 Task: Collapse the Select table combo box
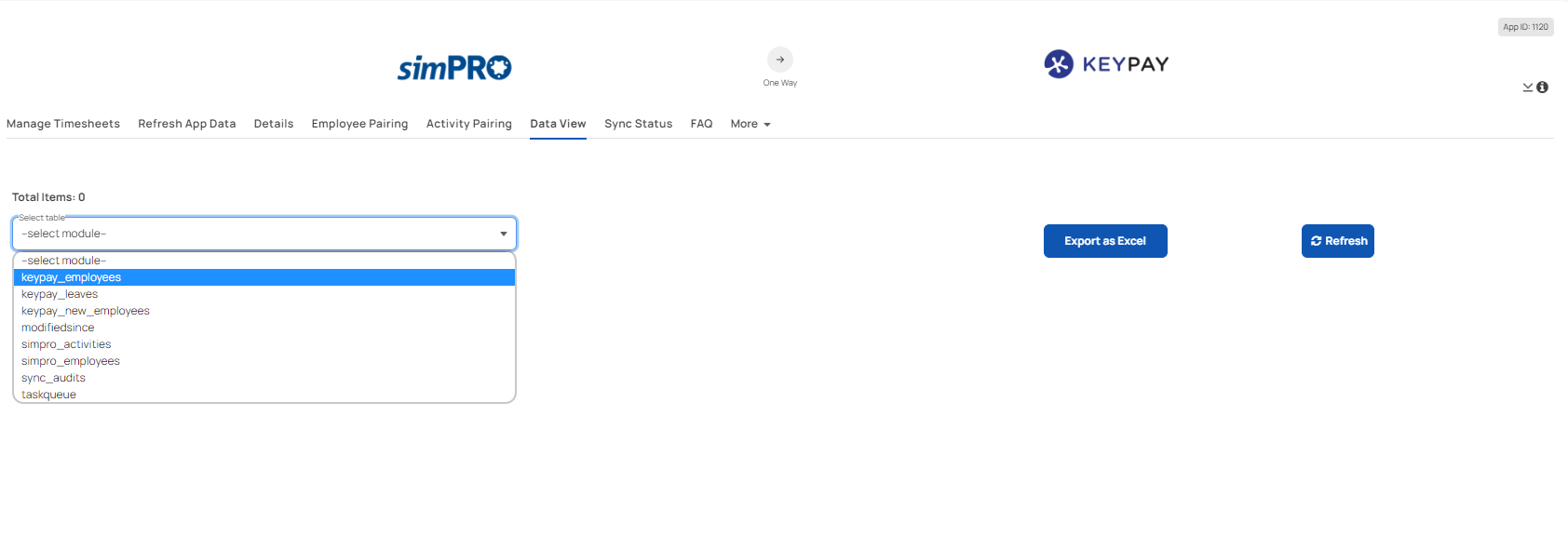pos(264,234)
